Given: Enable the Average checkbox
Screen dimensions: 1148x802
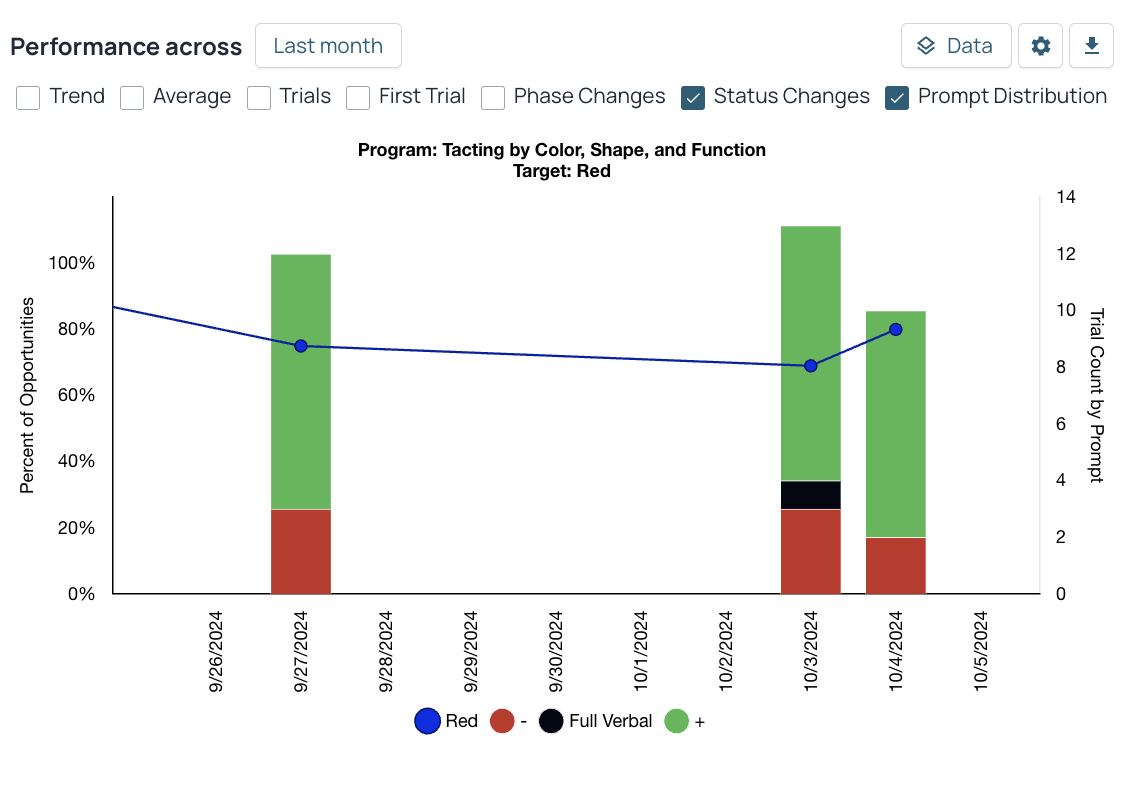Looking at the screenshot, I should 132,97.
